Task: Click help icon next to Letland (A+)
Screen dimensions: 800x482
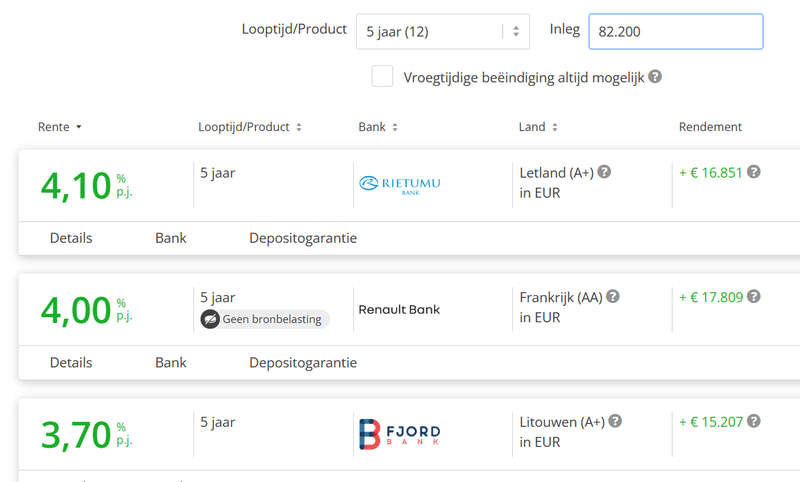Action: tap(604, 172)
